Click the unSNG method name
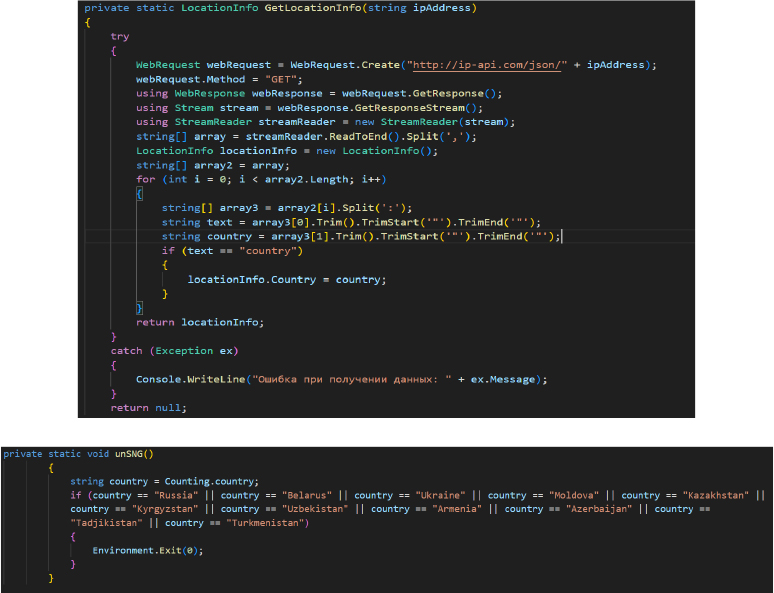The width and height of the screenshot is (774, 593). click(129, 454)
